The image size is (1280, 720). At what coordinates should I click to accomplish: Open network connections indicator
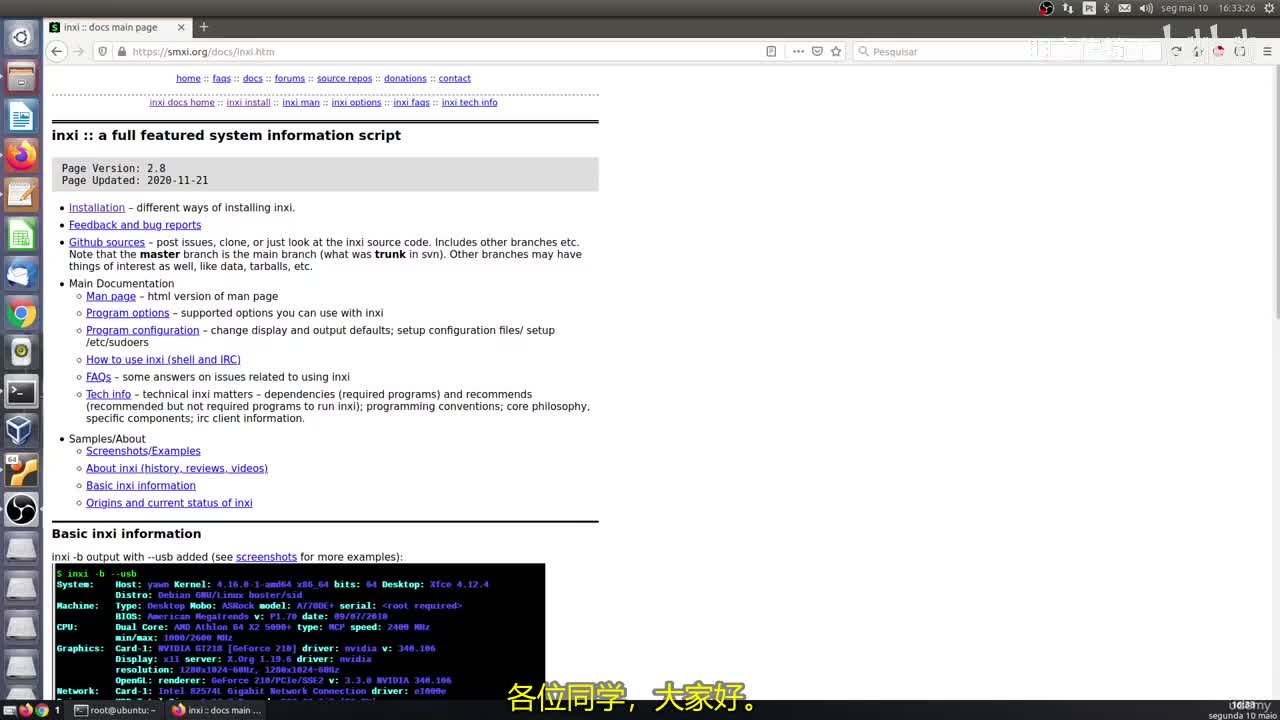pos(1068,8)
